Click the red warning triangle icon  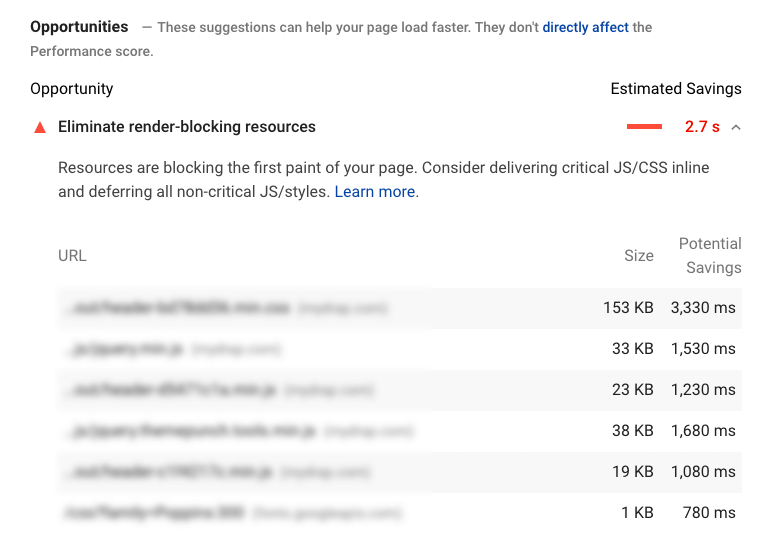(x=40, y=128)
